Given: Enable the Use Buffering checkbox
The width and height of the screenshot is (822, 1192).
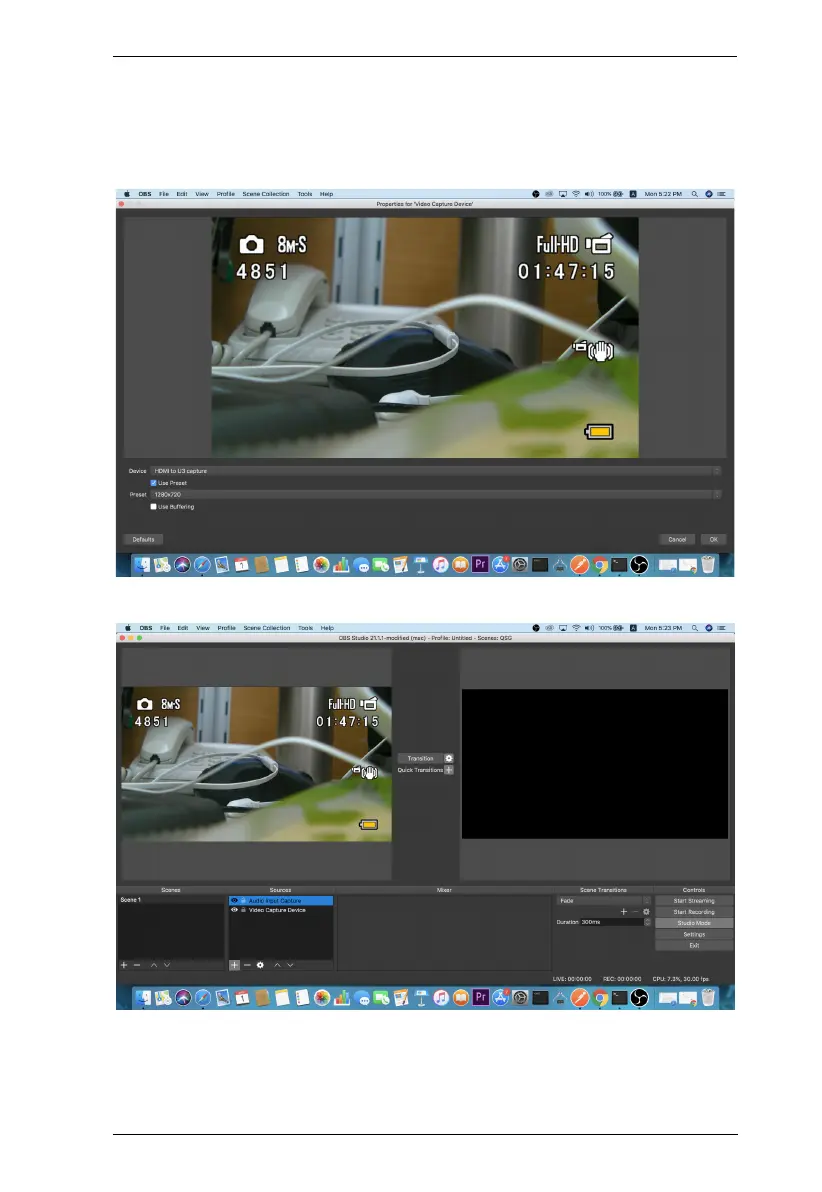Looking at the screenshot, I should (x=153, y=507).
